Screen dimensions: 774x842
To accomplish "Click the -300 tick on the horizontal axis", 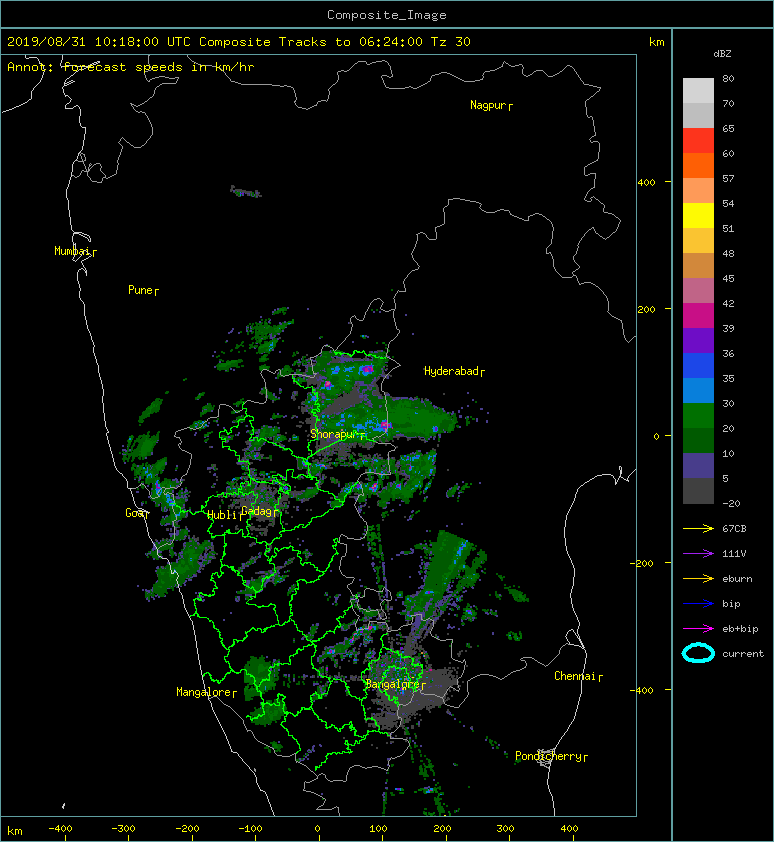I will (x=123, y=829).
